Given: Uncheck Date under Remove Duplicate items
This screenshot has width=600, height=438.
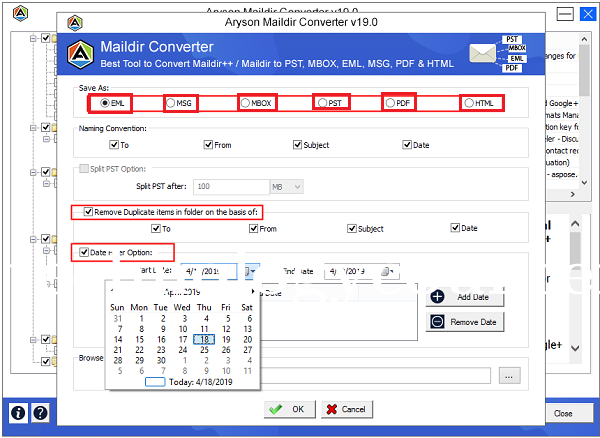Looking at the screenshot, I should pyautogui.click(x=455, y=228).
